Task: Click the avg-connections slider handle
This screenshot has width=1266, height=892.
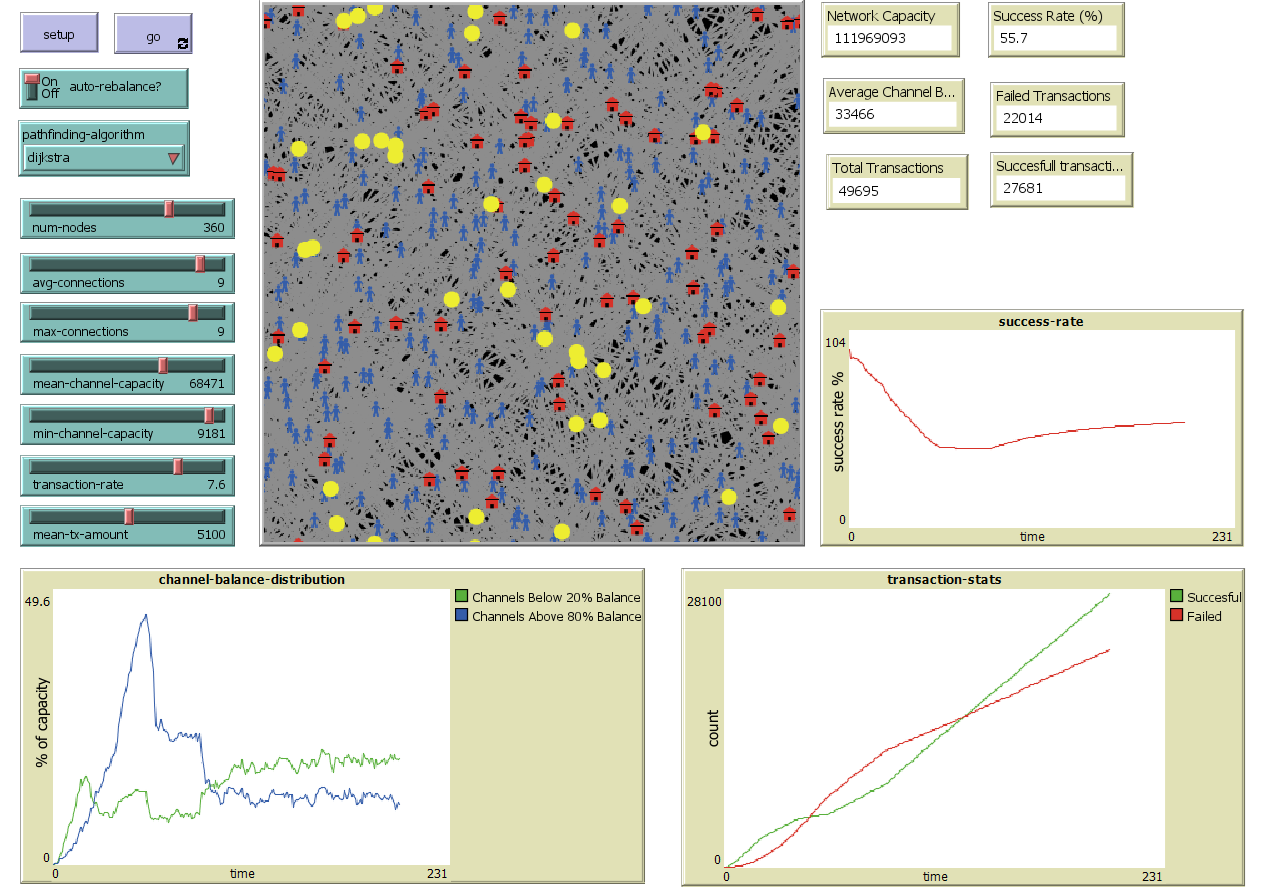Action: point(200,263)
